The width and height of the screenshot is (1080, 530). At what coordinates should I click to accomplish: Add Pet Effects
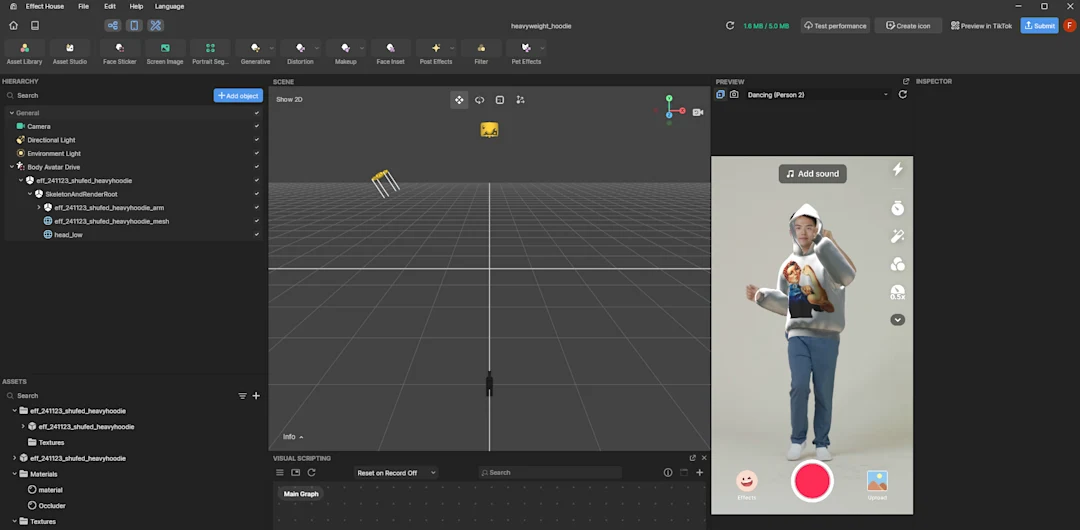(x=526, y=53)
